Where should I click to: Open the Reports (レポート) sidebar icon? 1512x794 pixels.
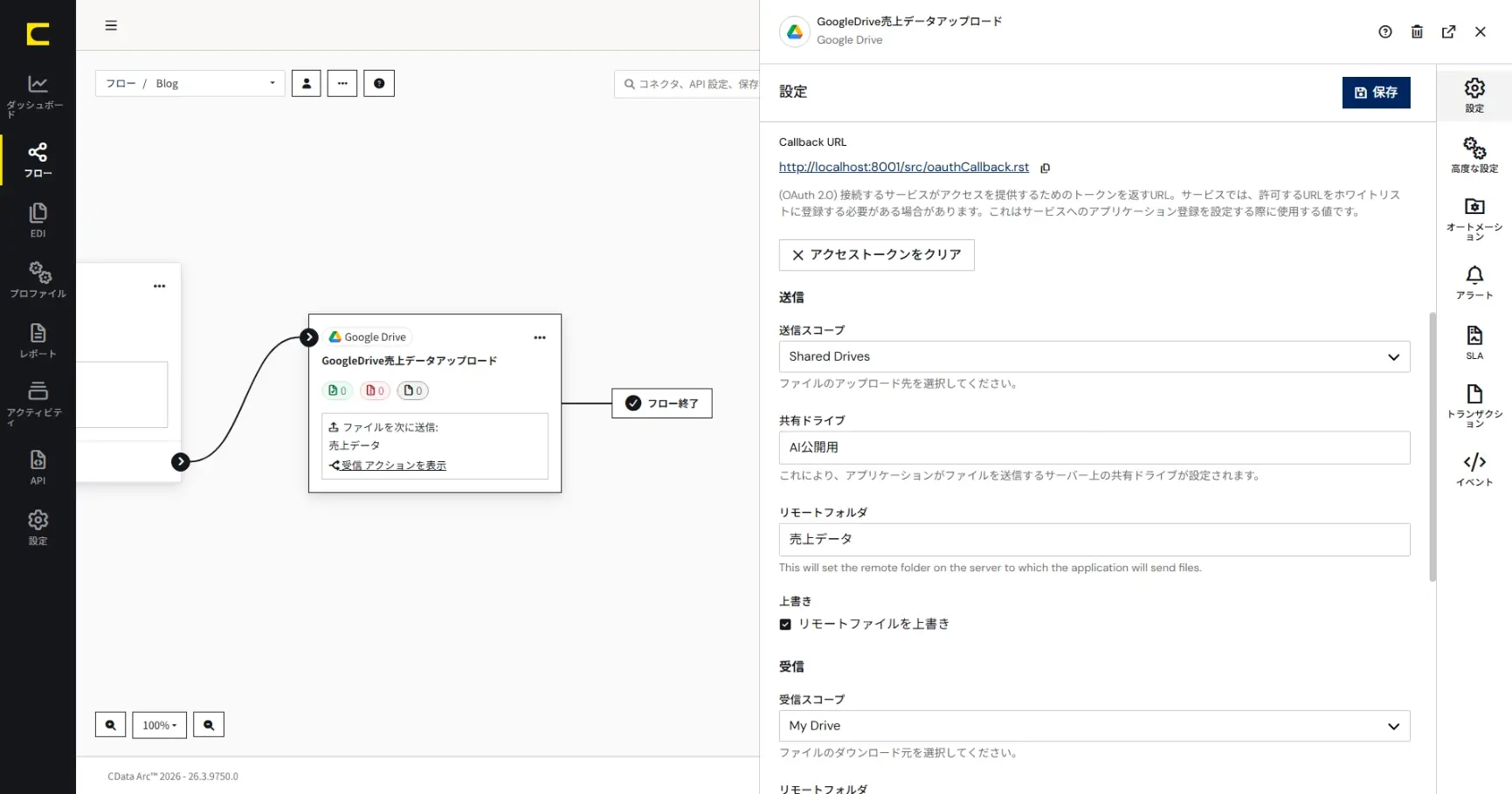pyautogui.click(x=38, y=341)
